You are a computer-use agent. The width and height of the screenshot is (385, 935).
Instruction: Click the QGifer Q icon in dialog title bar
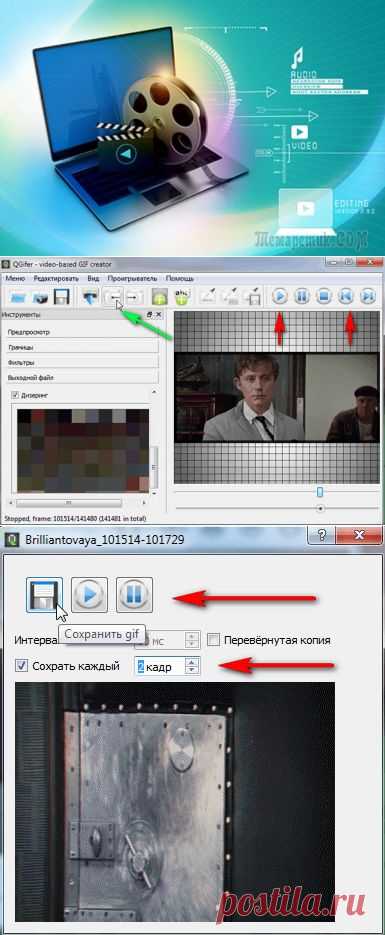(11, 539)
